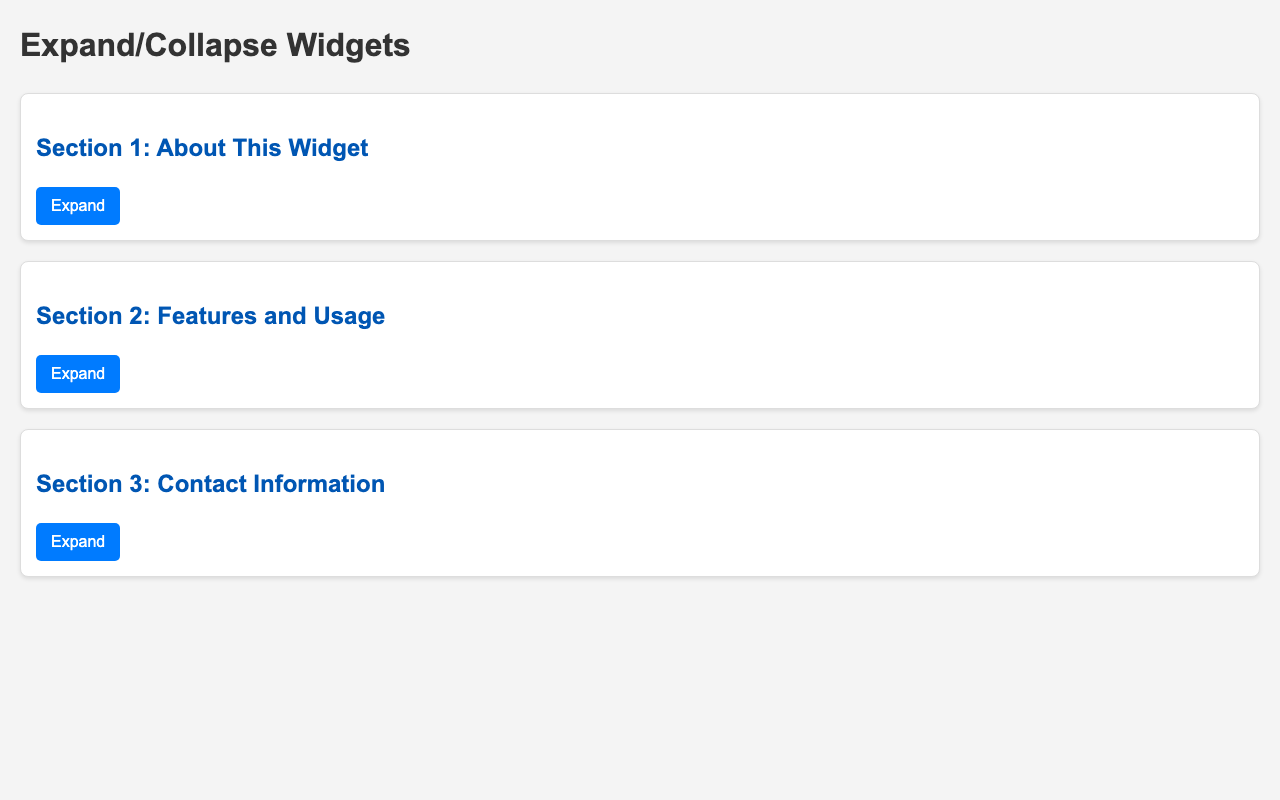Click the words "Contact Information"

[x=271, y=484]
